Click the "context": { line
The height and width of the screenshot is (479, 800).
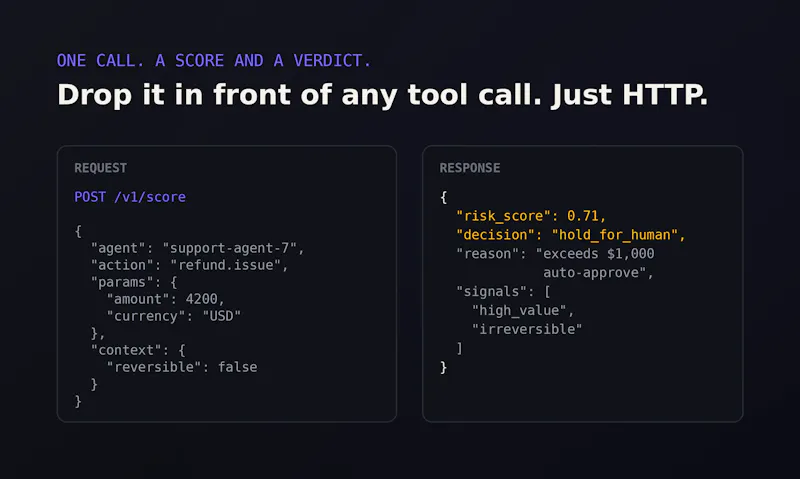[x=138, y=350]
